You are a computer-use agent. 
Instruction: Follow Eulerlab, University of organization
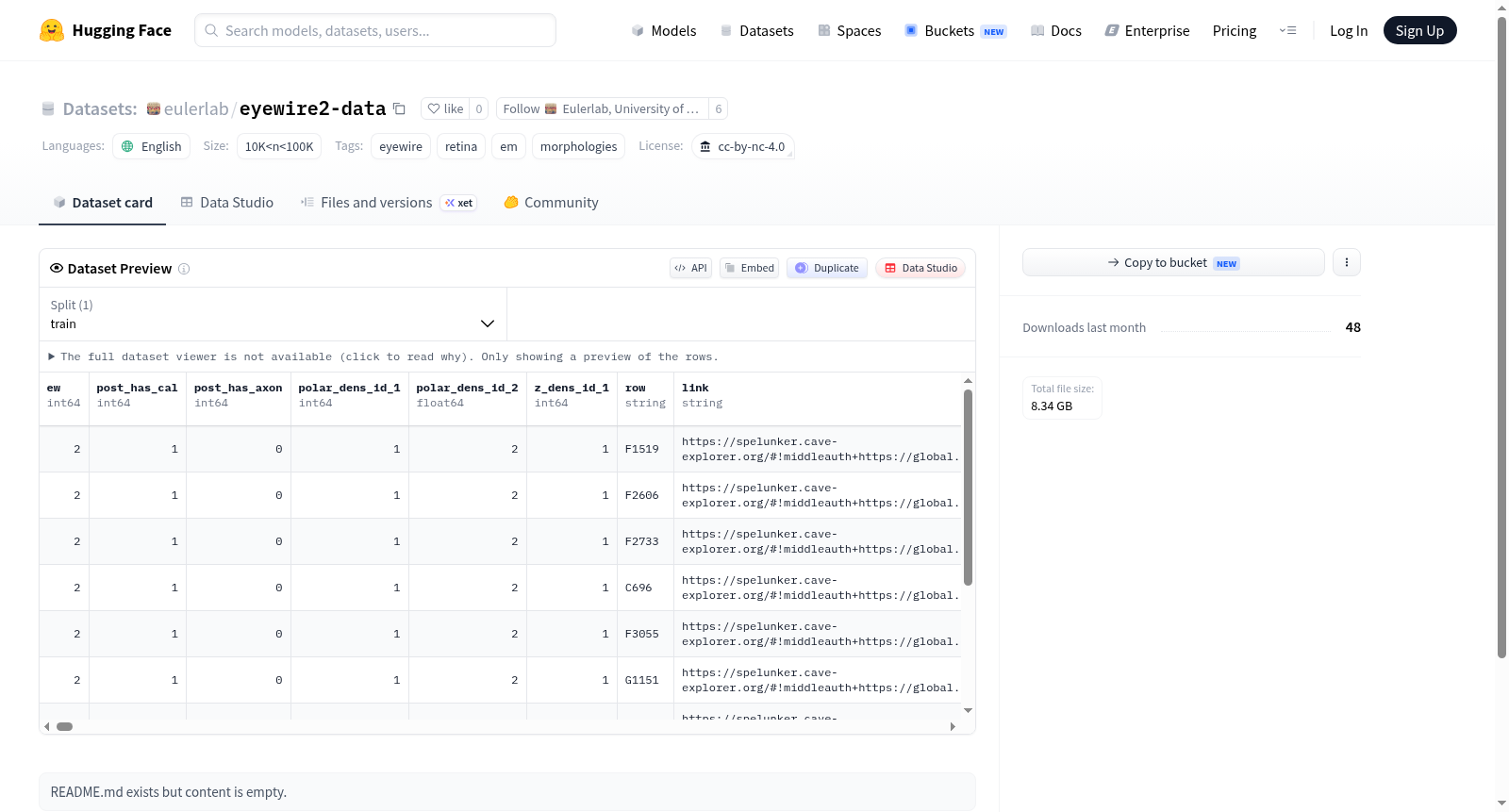(602, 108)
